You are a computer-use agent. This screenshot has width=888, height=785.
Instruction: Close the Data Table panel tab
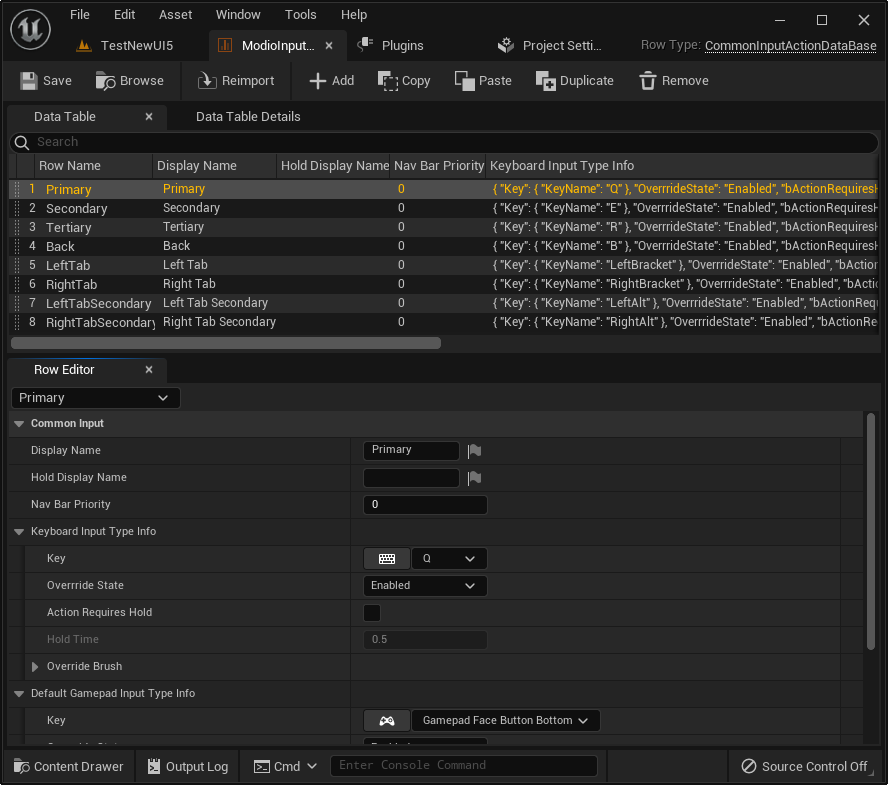(149, 117)
